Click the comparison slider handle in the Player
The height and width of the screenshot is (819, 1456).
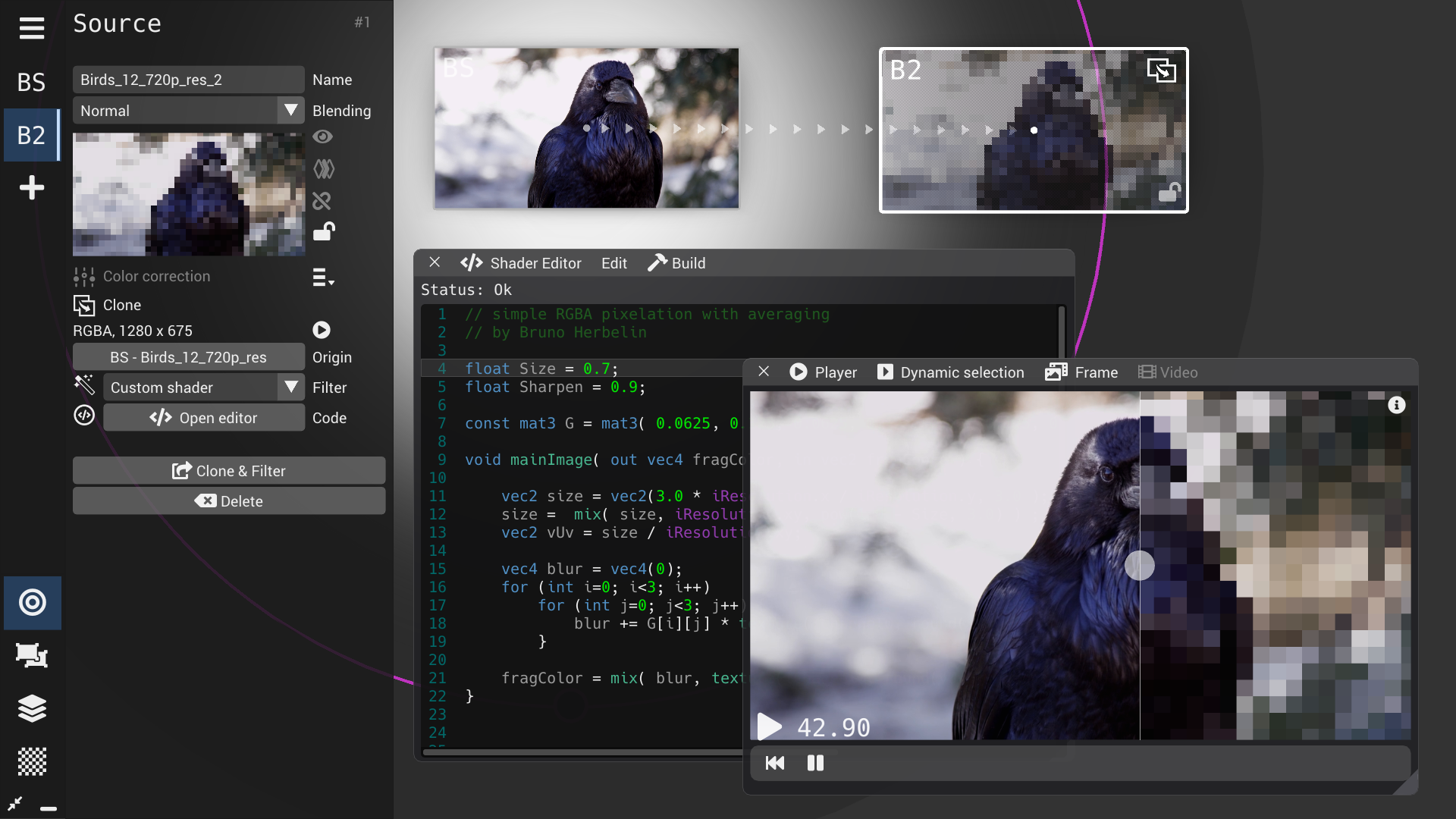pyautogui.click(x=1140, y=565)
